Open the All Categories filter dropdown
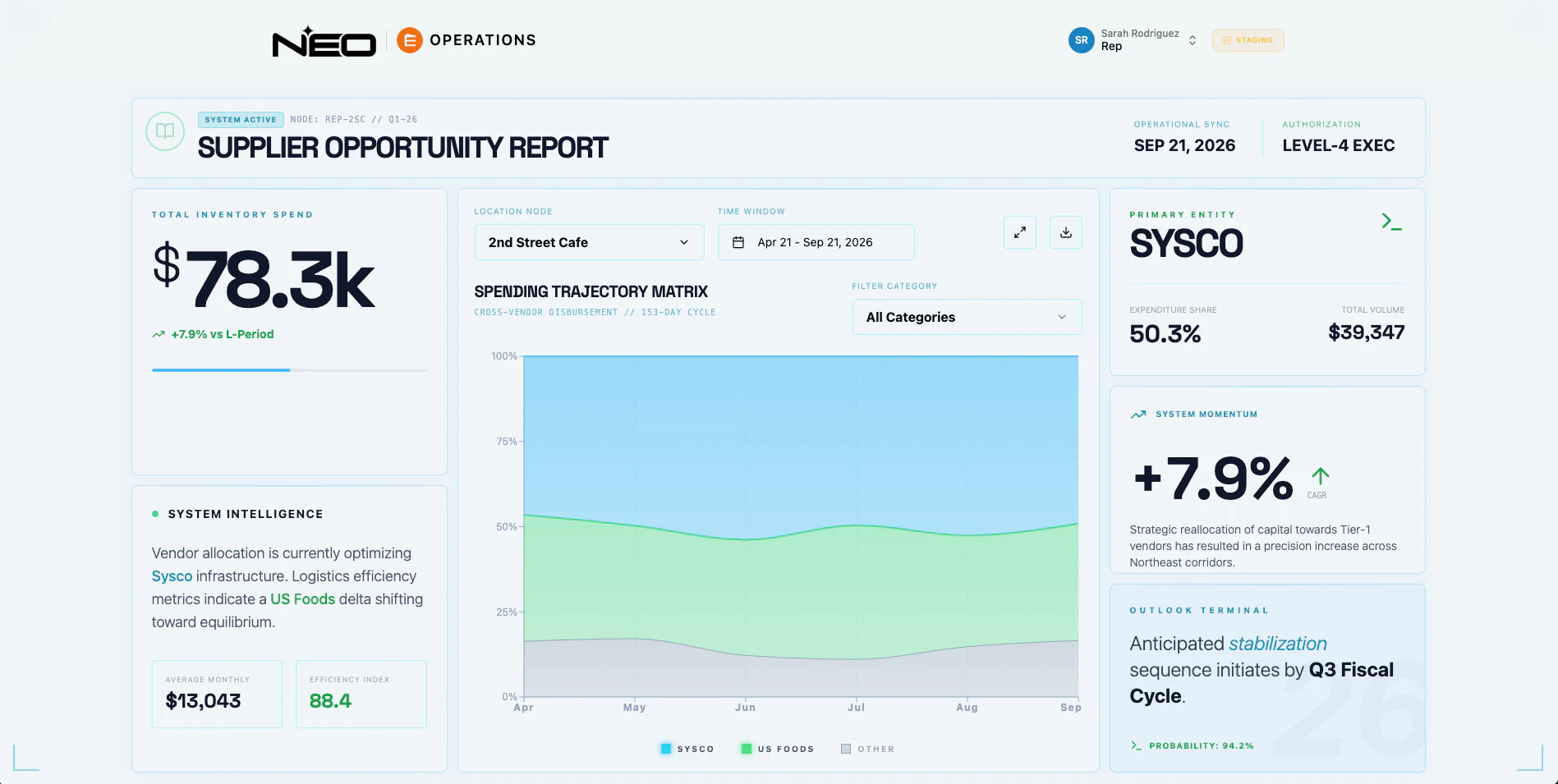Viewport: 1558px width, 784px height. click(967, 317)
